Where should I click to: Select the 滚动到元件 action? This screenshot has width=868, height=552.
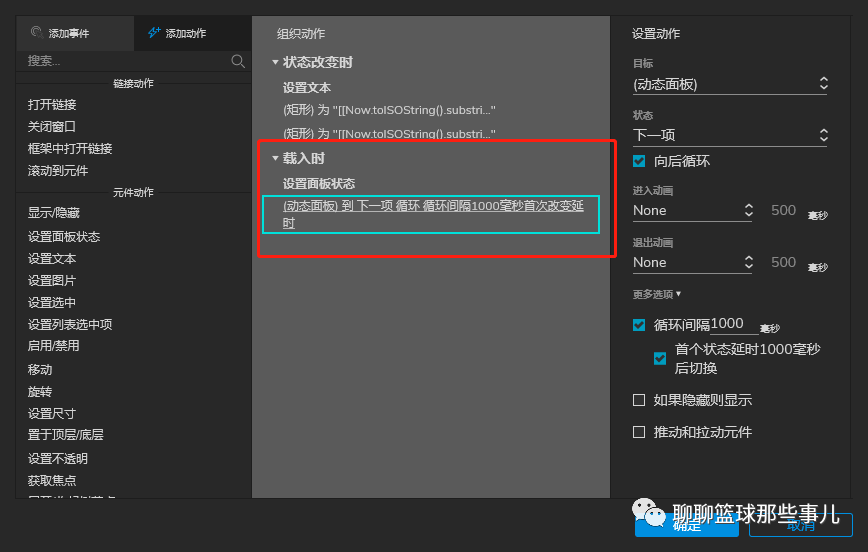58,171
